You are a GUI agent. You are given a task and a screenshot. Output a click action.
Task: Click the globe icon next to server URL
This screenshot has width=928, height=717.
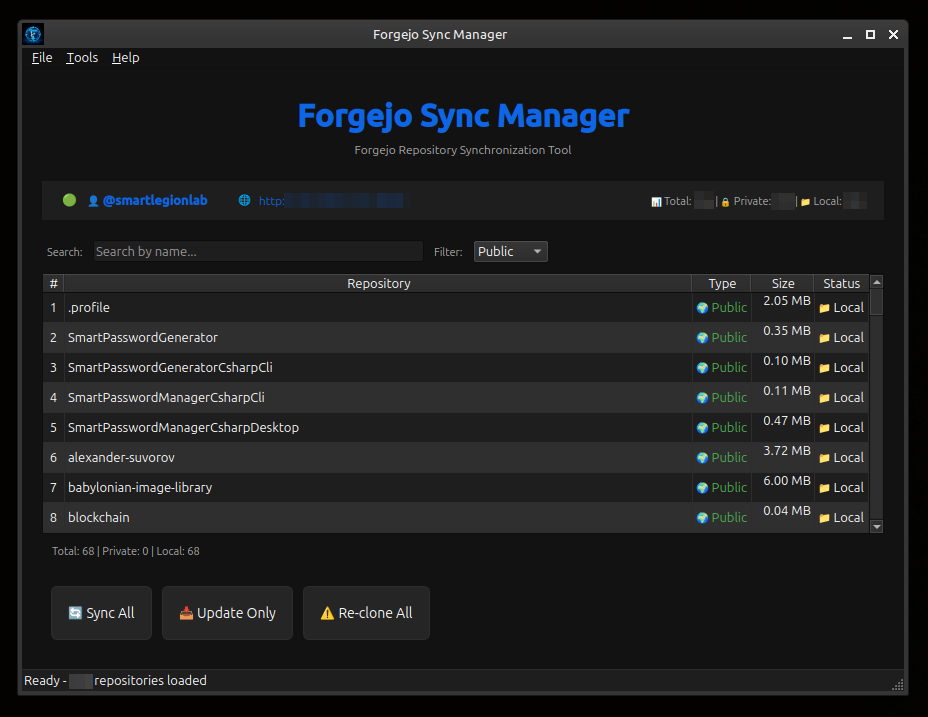pyautogui.click(x=244, y=200)
